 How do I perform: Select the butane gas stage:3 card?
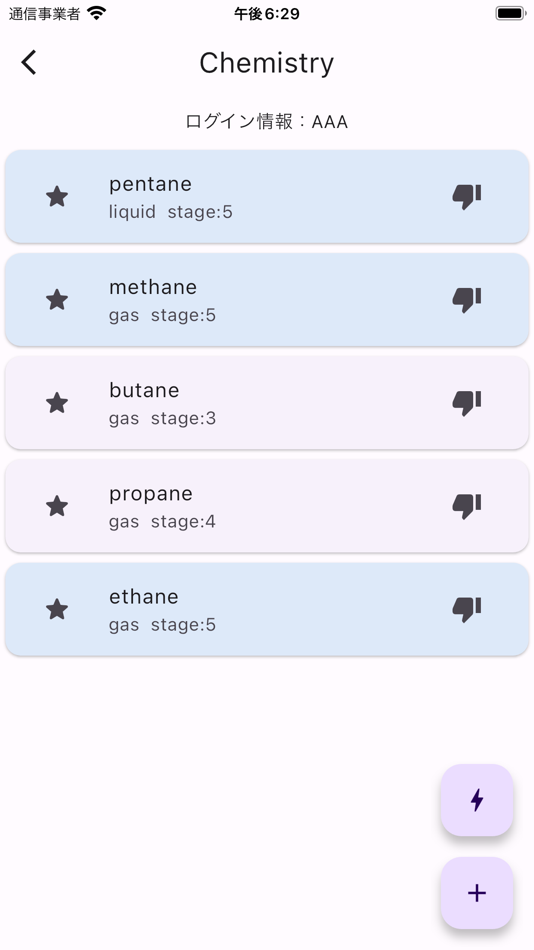tap(267, 403)
